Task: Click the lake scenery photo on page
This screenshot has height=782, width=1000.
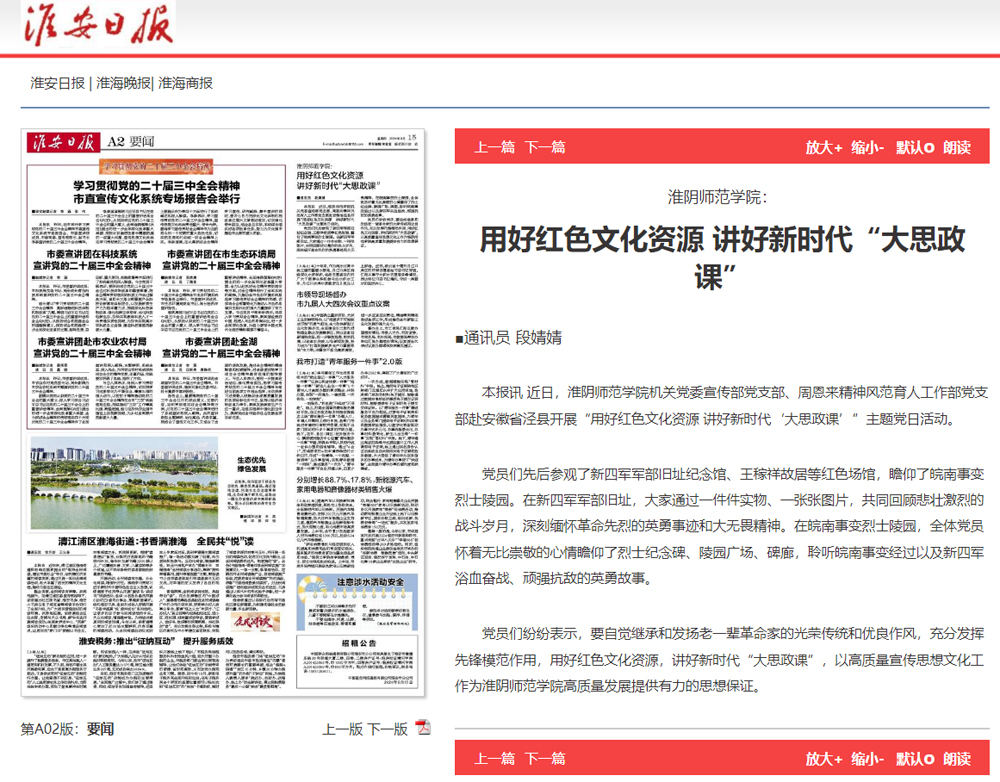Action: (x=124, y=483)
